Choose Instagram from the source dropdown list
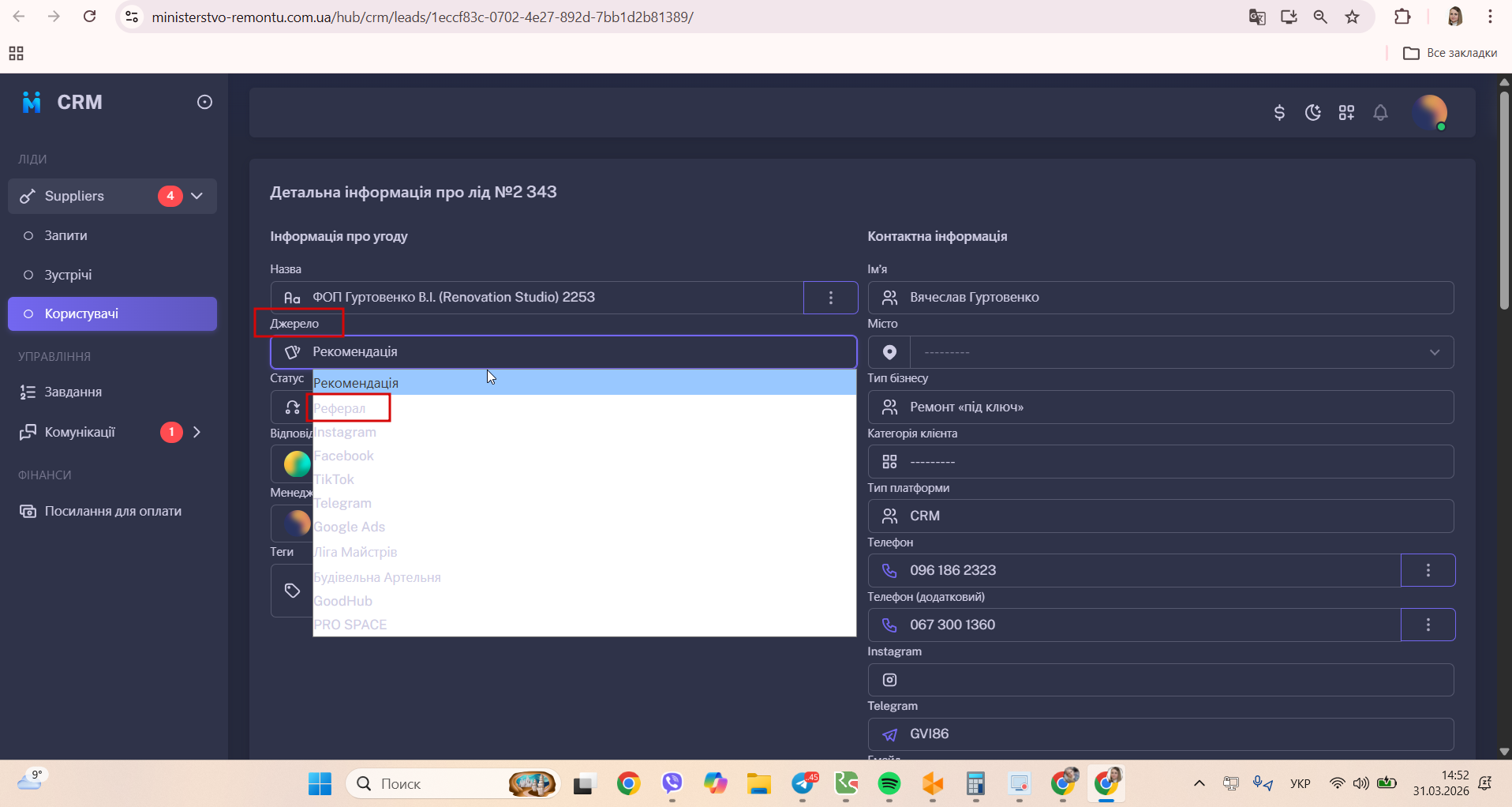 click(585, 432)
